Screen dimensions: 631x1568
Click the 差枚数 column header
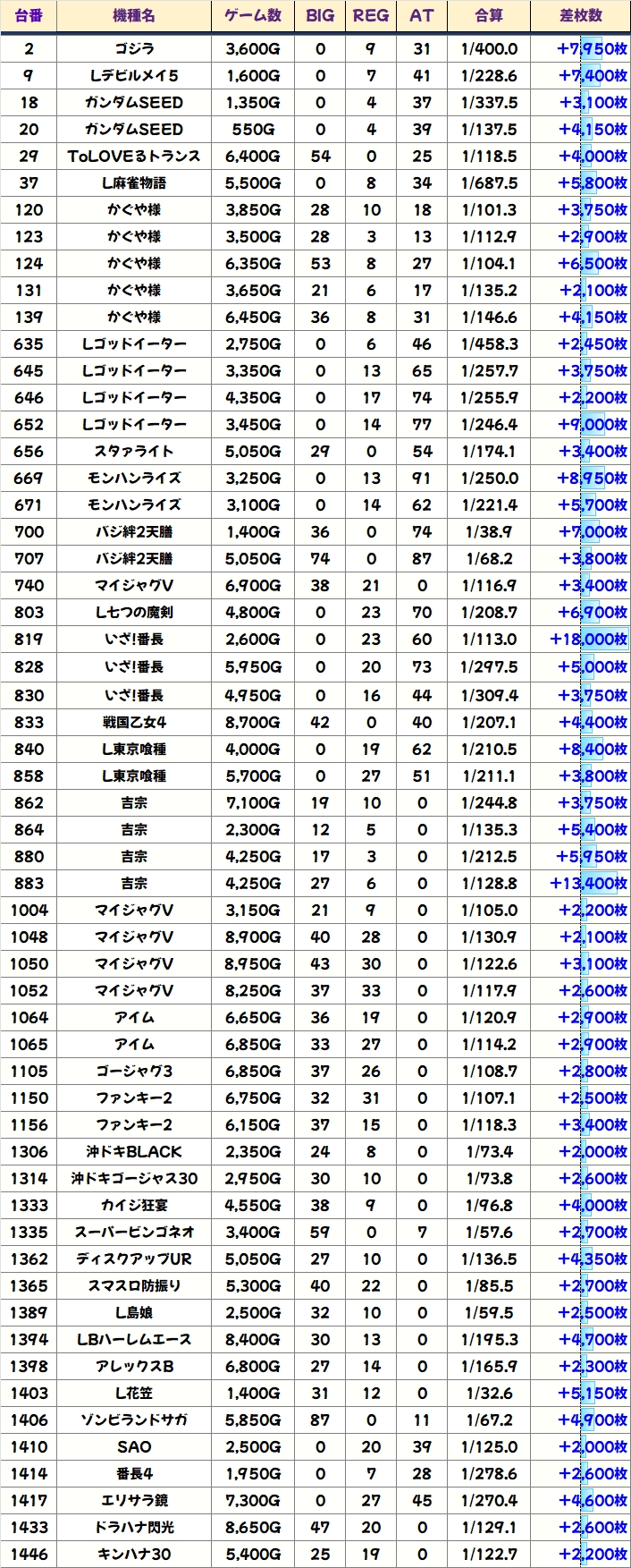point(581,16)
